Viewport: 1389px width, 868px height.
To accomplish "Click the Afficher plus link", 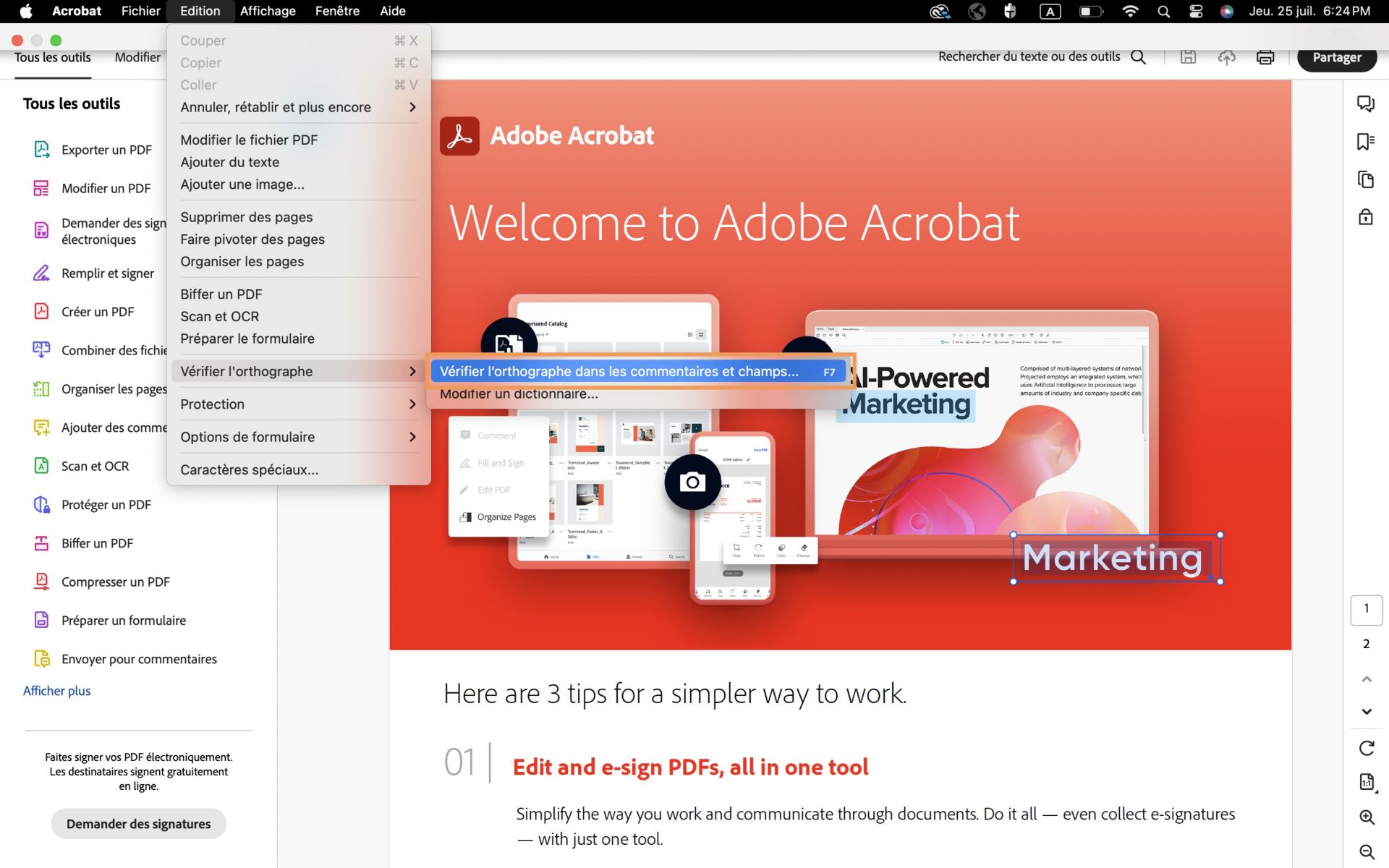I will (x=56, y=691).
